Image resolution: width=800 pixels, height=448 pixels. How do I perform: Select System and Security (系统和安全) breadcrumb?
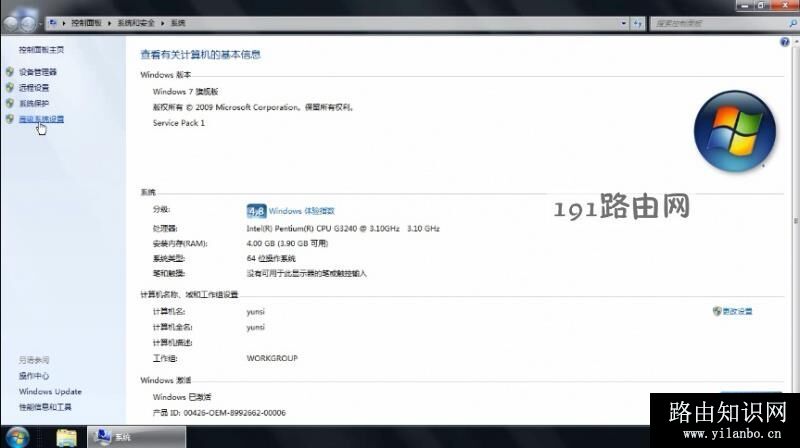tap(136, 23)
